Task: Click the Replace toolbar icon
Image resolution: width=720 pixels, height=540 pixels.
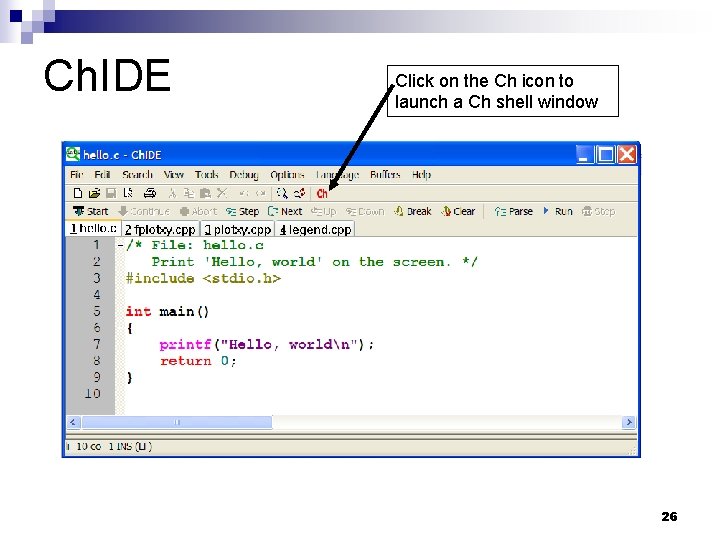Action: [x=299, y=193]
